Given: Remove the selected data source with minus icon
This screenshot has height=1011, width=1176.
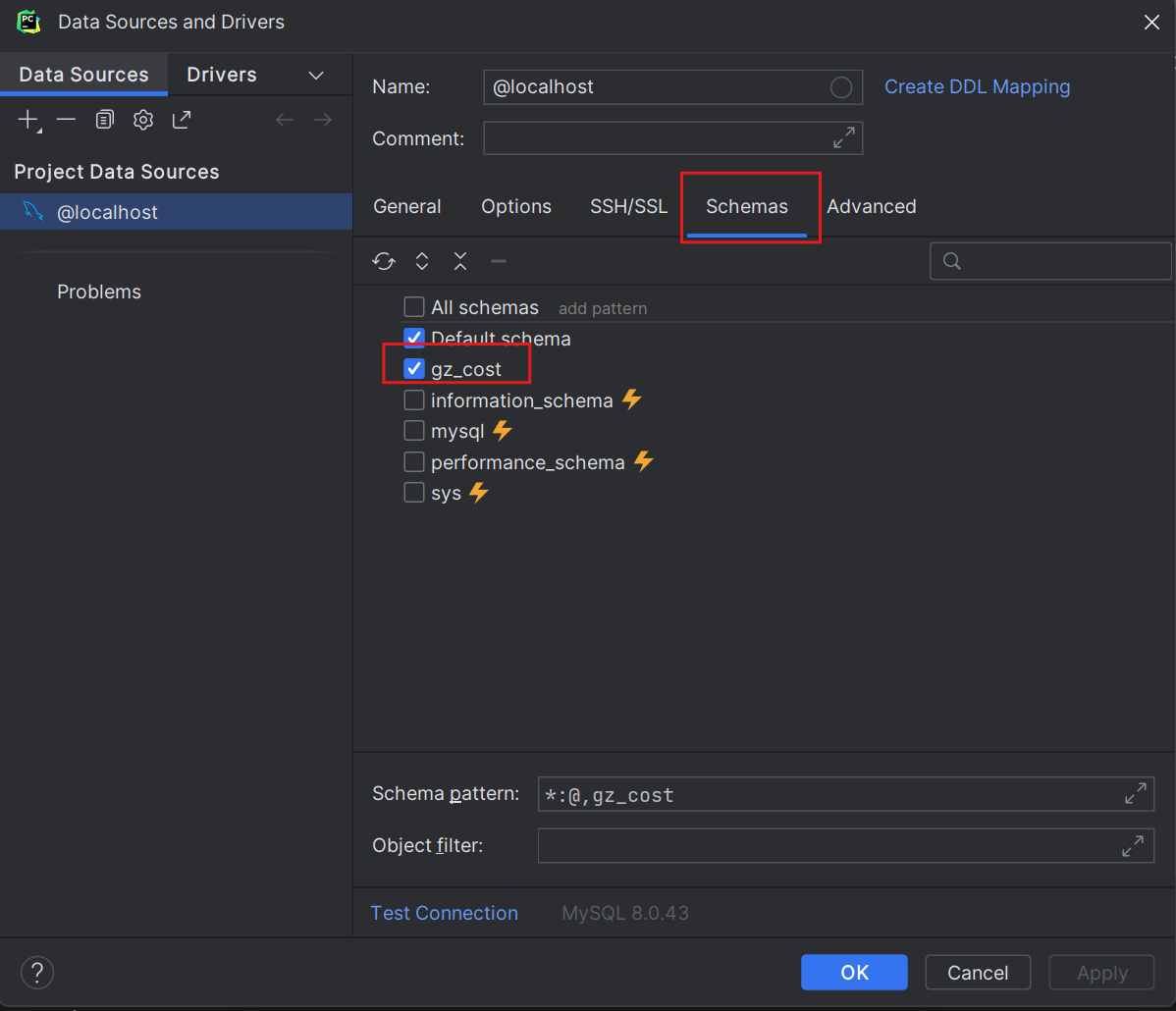Looking at the screenshot, I should coord(66,120).
